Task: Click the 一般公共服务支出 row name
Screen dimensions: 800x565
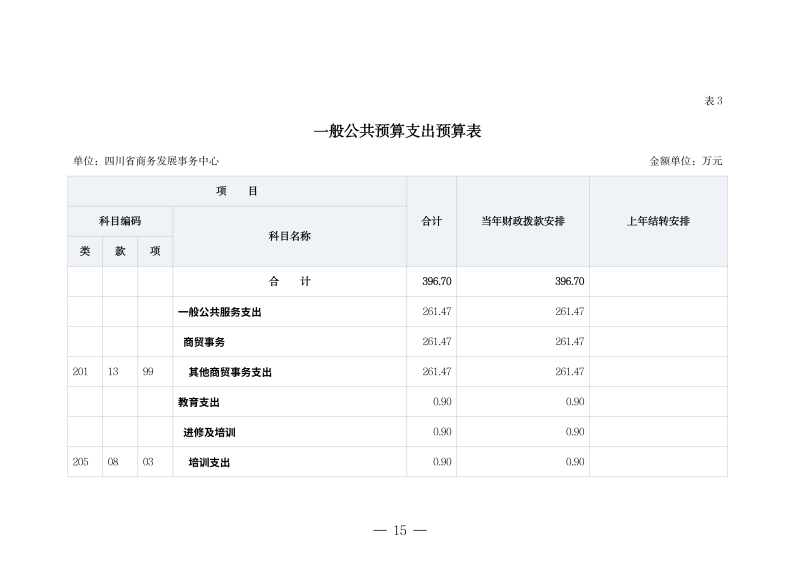Action: (219, 312)
